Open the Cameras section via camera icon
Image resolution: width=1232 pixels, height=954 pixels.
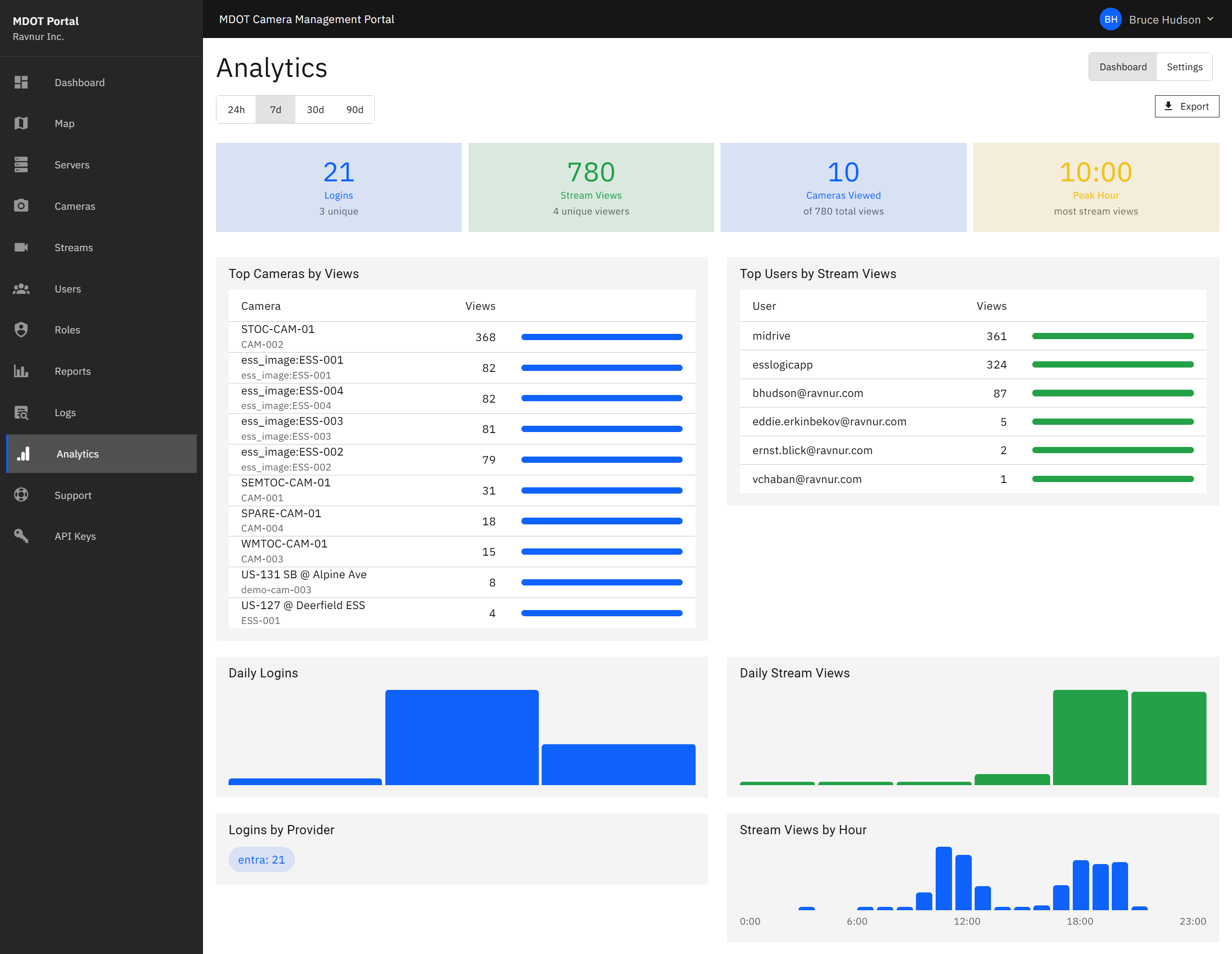[22, 206]
